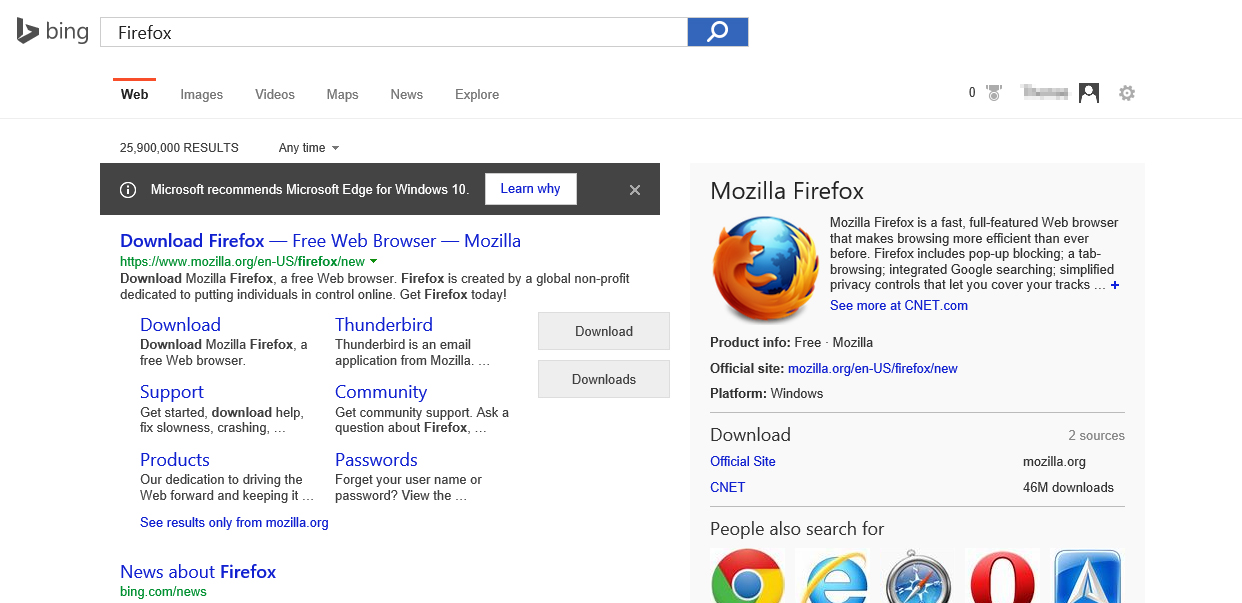Image resolution: width=1242 pixels, height=603 pixels.
Task: Switch to the Web tab
Action: click(x=134, y=94)
